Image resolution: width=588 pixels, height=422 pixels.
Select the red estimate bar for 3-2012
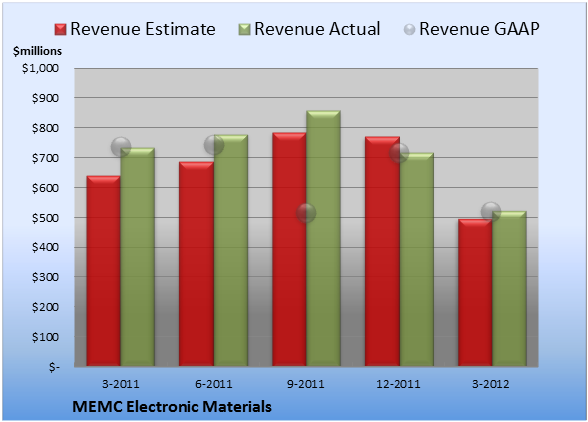475,293
